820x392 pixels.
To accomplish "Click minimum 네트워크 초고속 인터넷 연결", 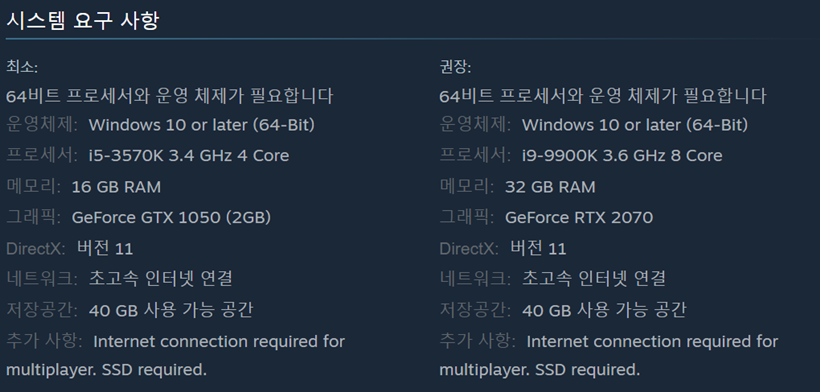I will click(119, 279).
